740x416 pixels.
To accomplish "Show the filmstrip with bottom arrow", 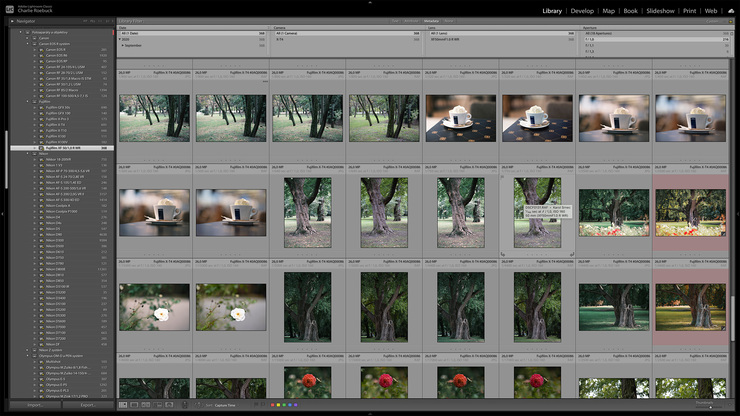I will coord(370,414).
